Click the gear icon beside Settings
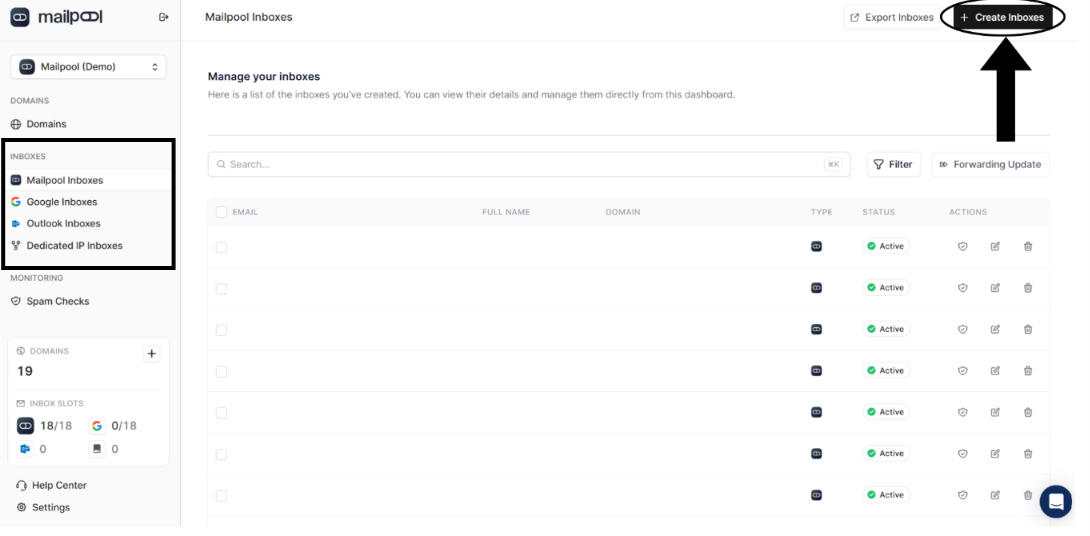The image size is (1090, 536). tap(22, 507)
